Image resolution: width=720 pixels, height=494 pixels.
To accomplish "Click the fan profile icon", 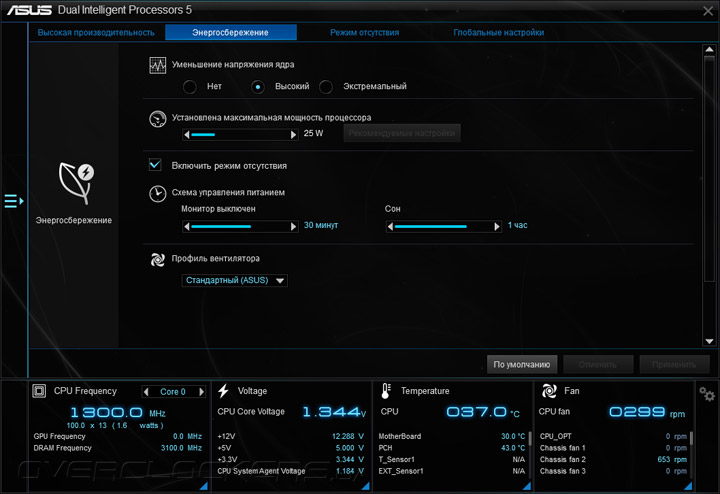I will point(158,259).
